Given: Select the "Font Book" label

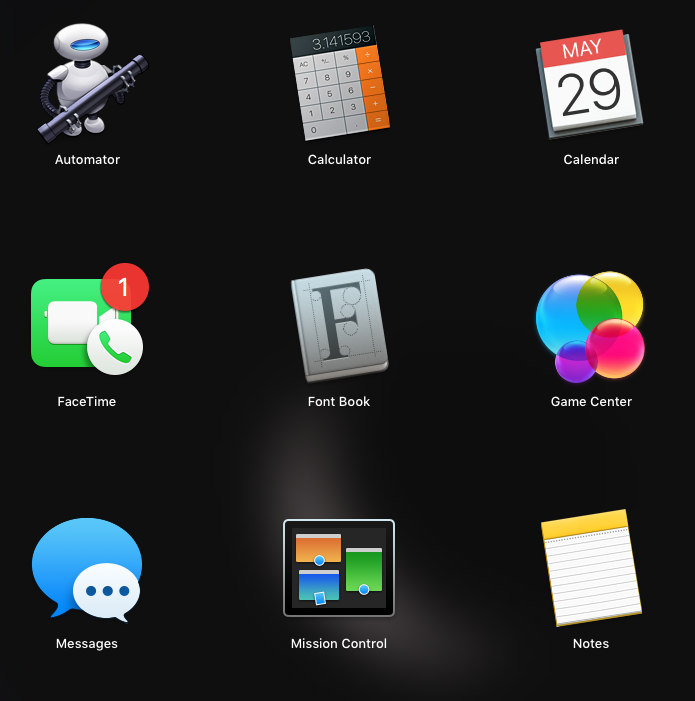Looking at the screenshot, I should point(339,402).
